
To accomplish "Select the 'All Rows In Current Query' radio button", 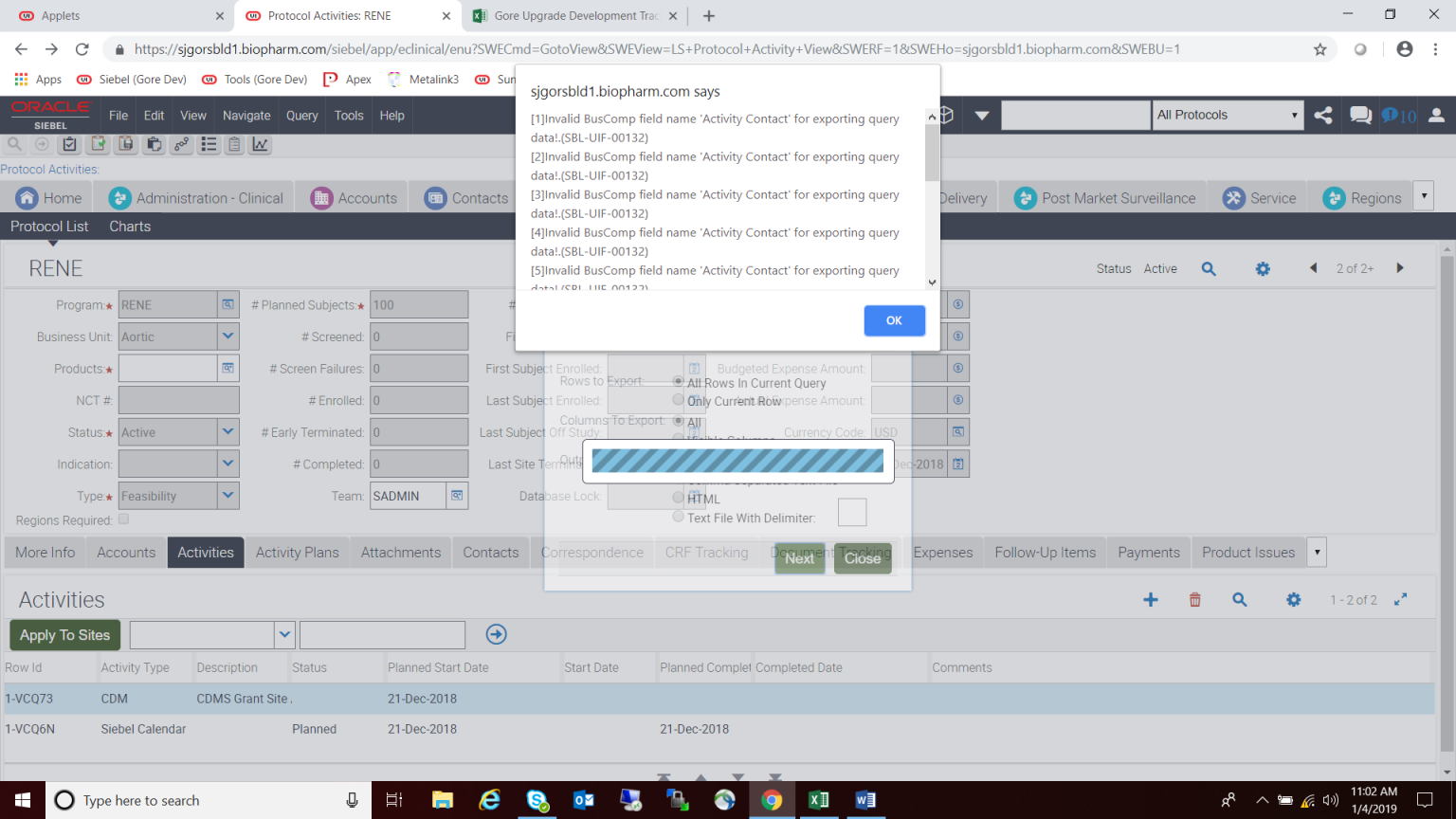I will (678, 382).
